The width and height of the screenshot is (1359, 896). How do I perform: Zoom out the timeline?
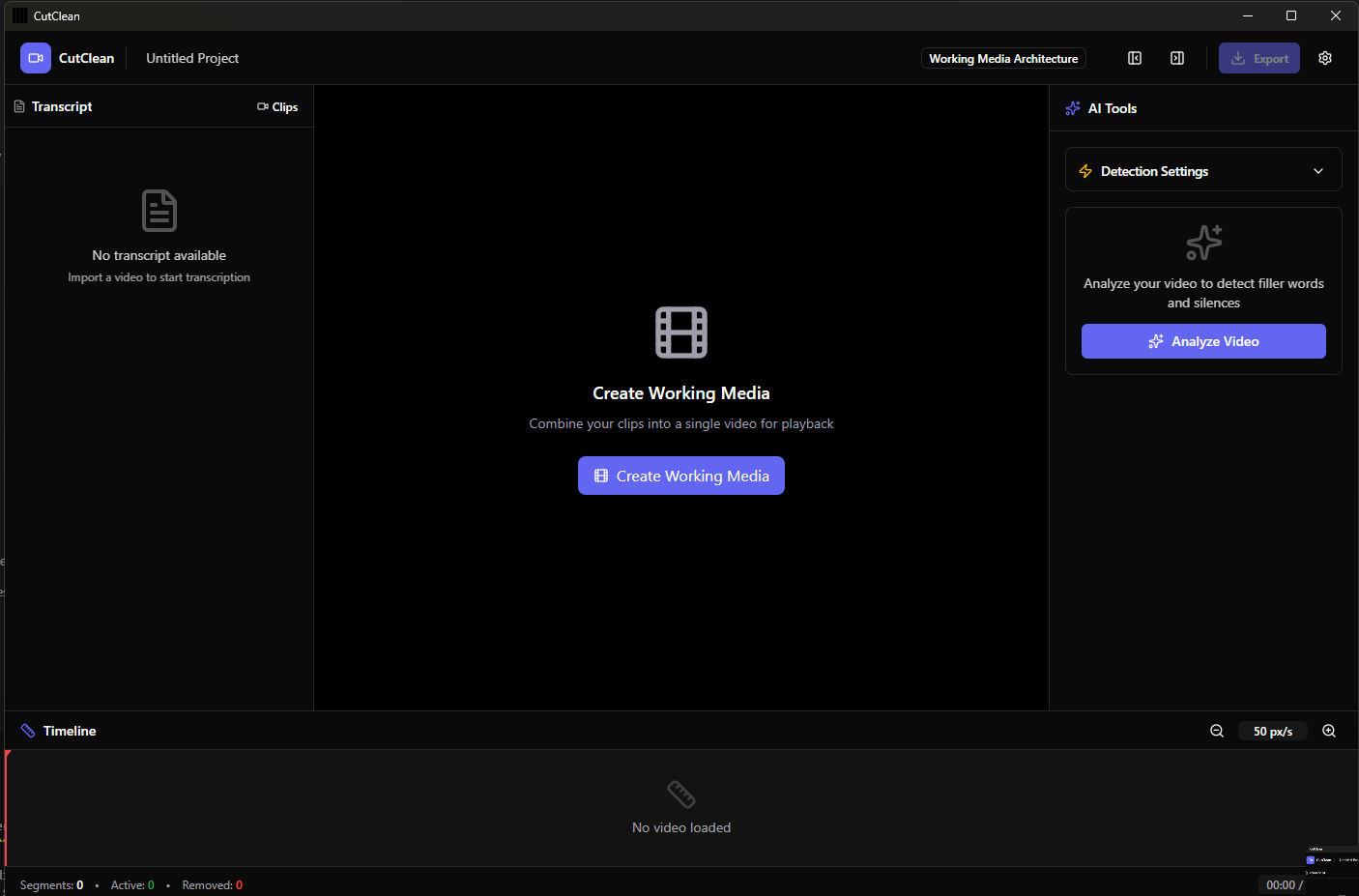click(1217, 731)
